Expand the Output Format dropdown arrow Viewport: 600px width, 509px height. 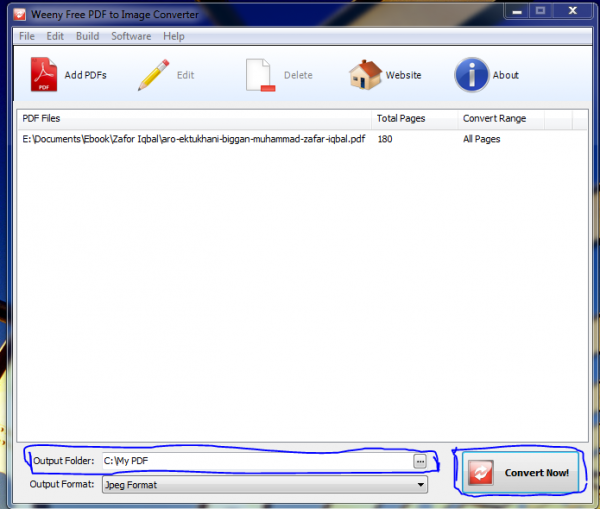(x=421, y=485)
